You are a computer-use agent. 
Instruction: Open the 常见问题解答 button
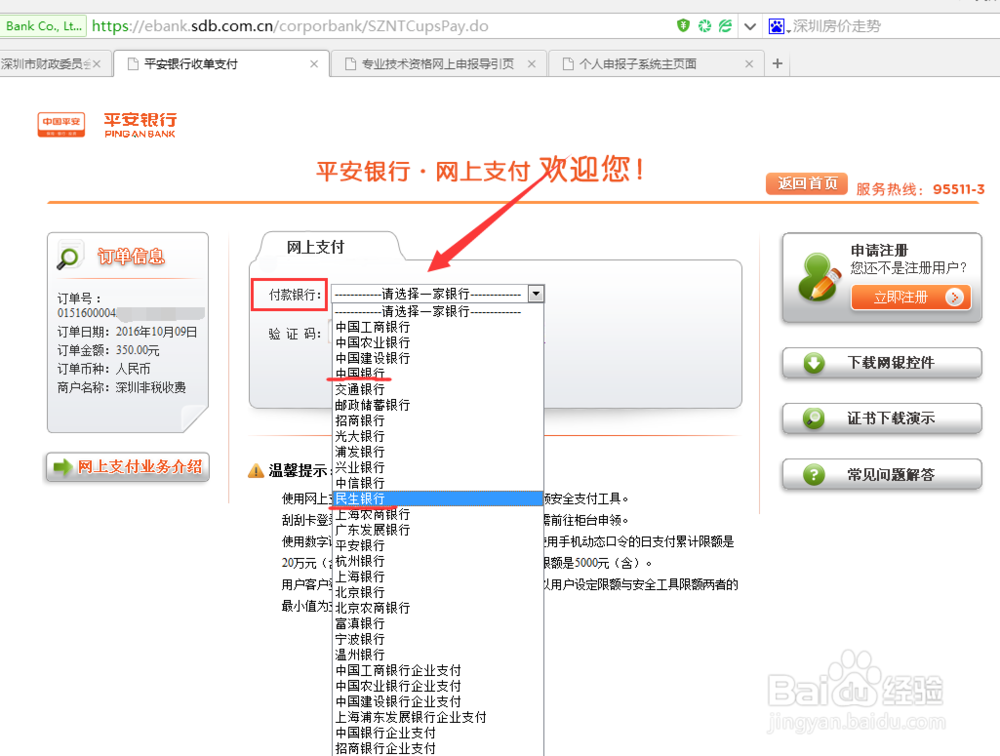click(x=881, y=475)
